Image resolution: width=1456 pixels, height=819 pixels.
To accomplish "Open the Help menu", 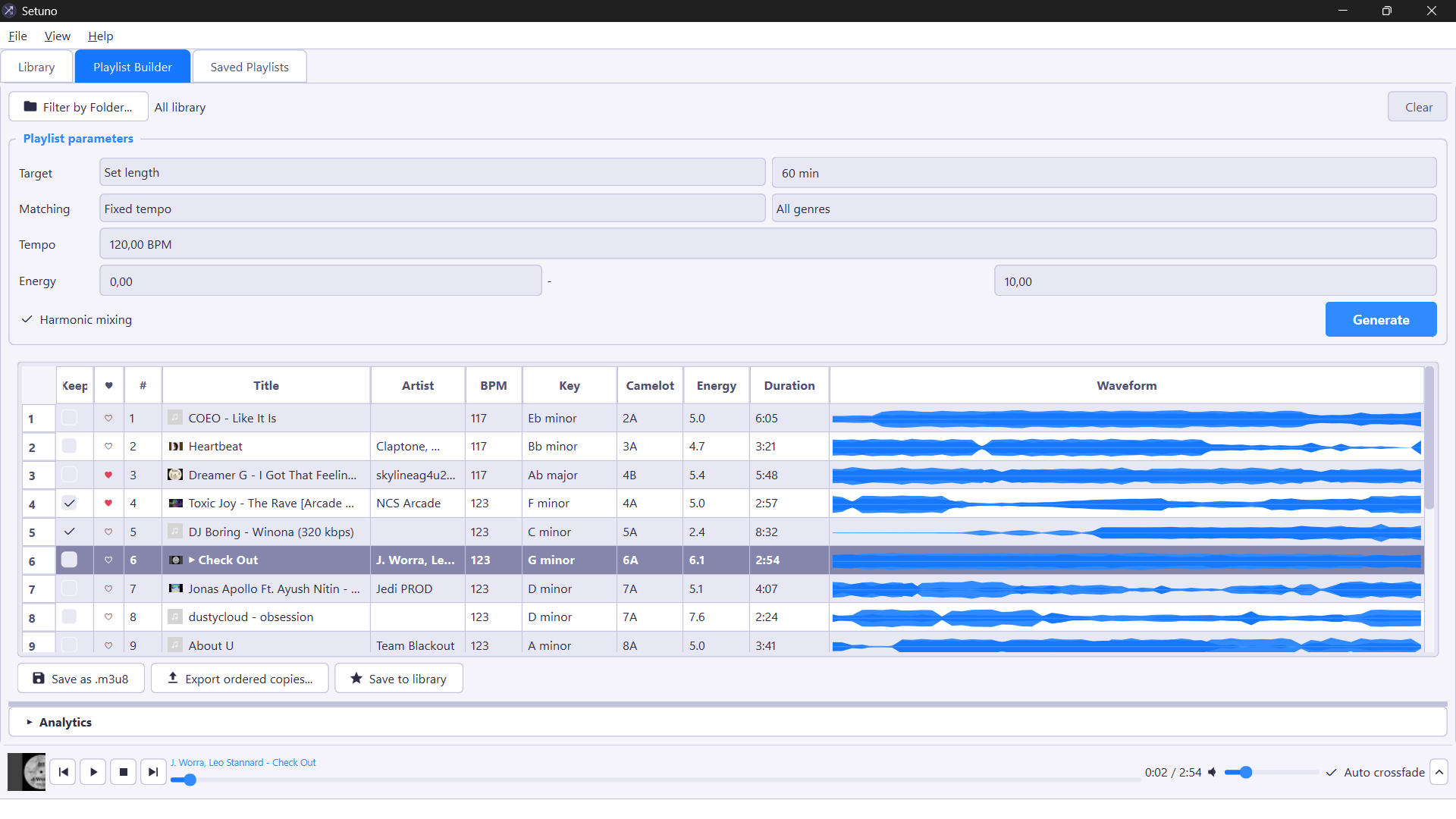I will (100, 36).
